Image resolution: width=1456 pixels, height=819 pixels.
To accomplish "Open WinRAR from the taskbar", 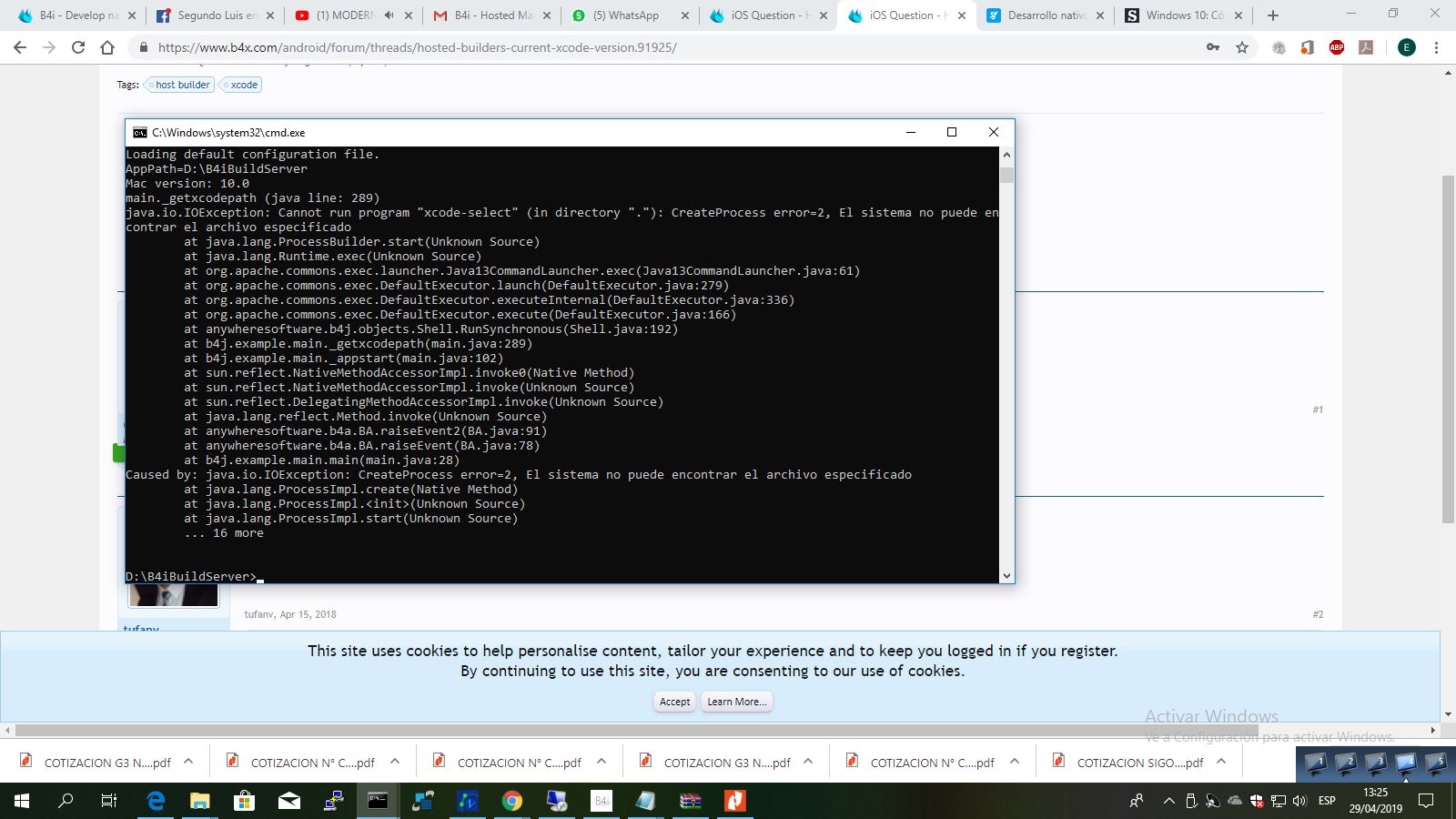I will [x=691, y=801].
